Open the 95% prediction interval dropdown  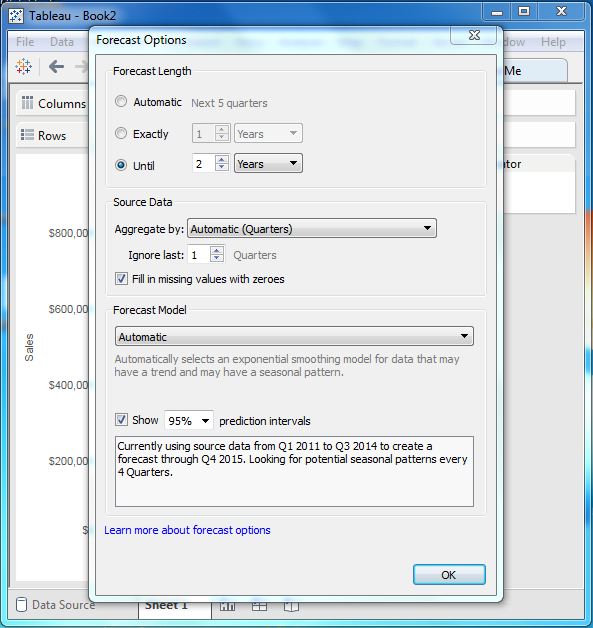click(189, 421)
